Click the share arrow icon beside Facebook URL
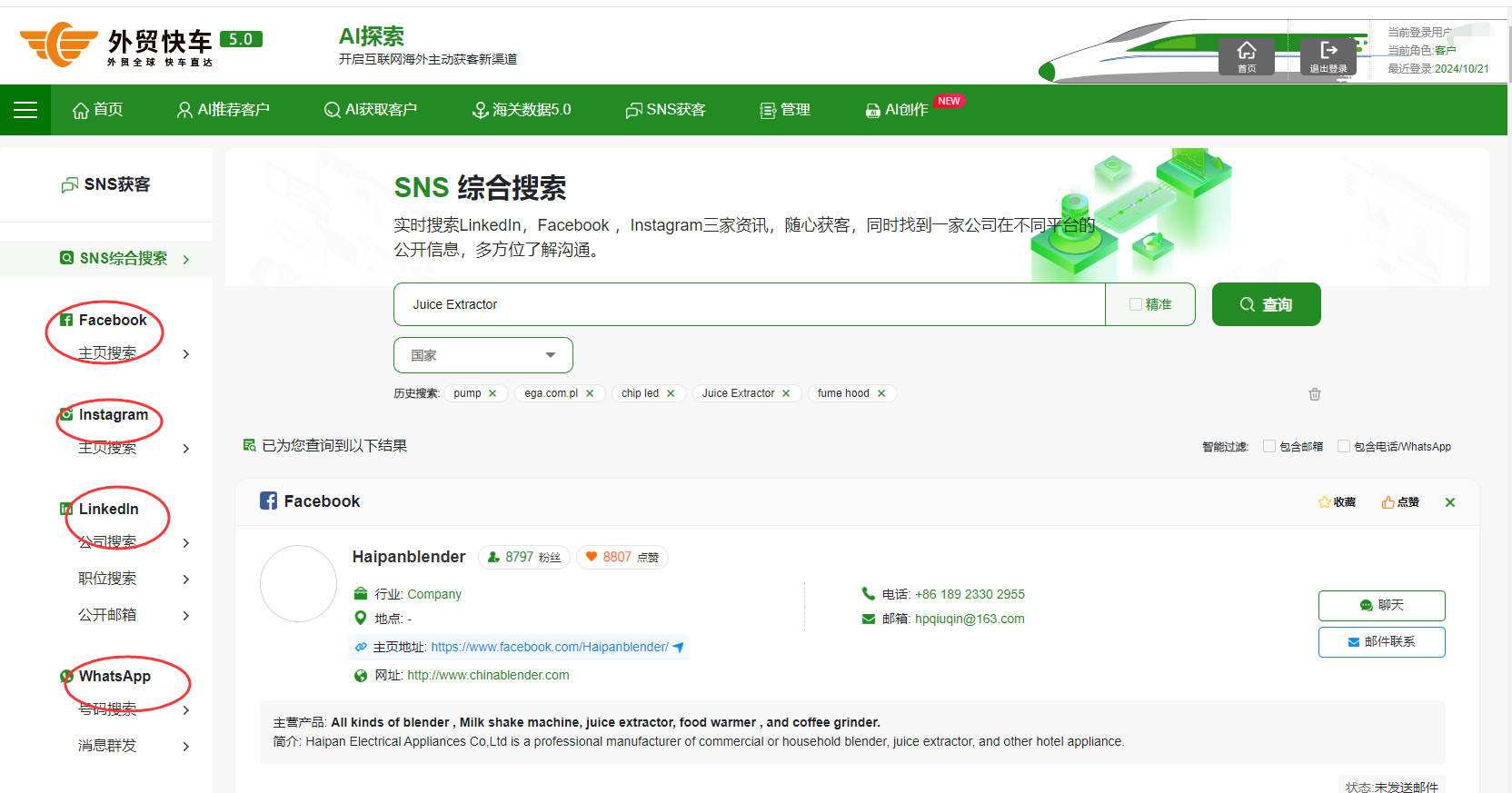This screenshot has height=793, width=1512. [678, 648]
